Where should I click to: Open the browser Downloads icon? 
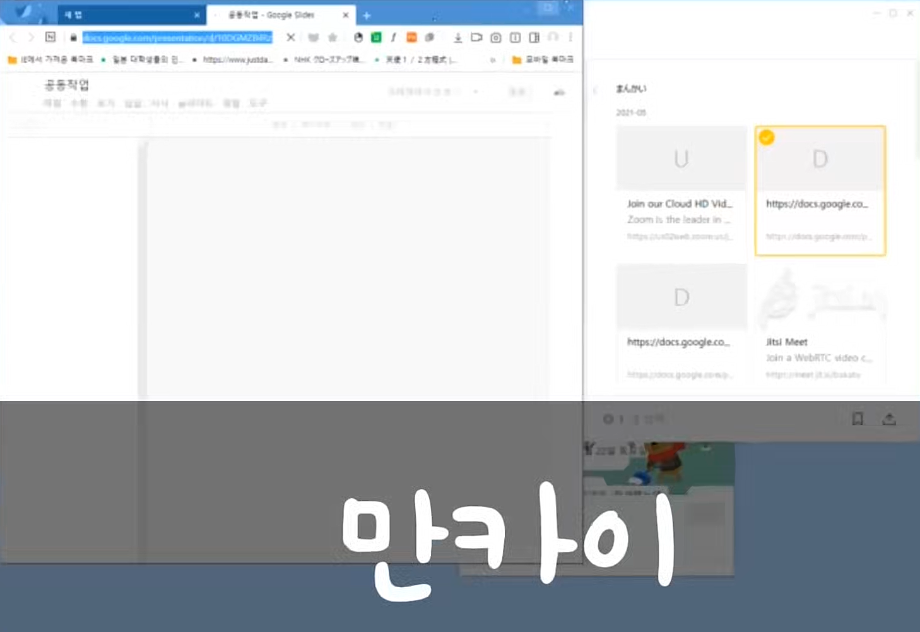pyautogui.click(x=459, y=37)
